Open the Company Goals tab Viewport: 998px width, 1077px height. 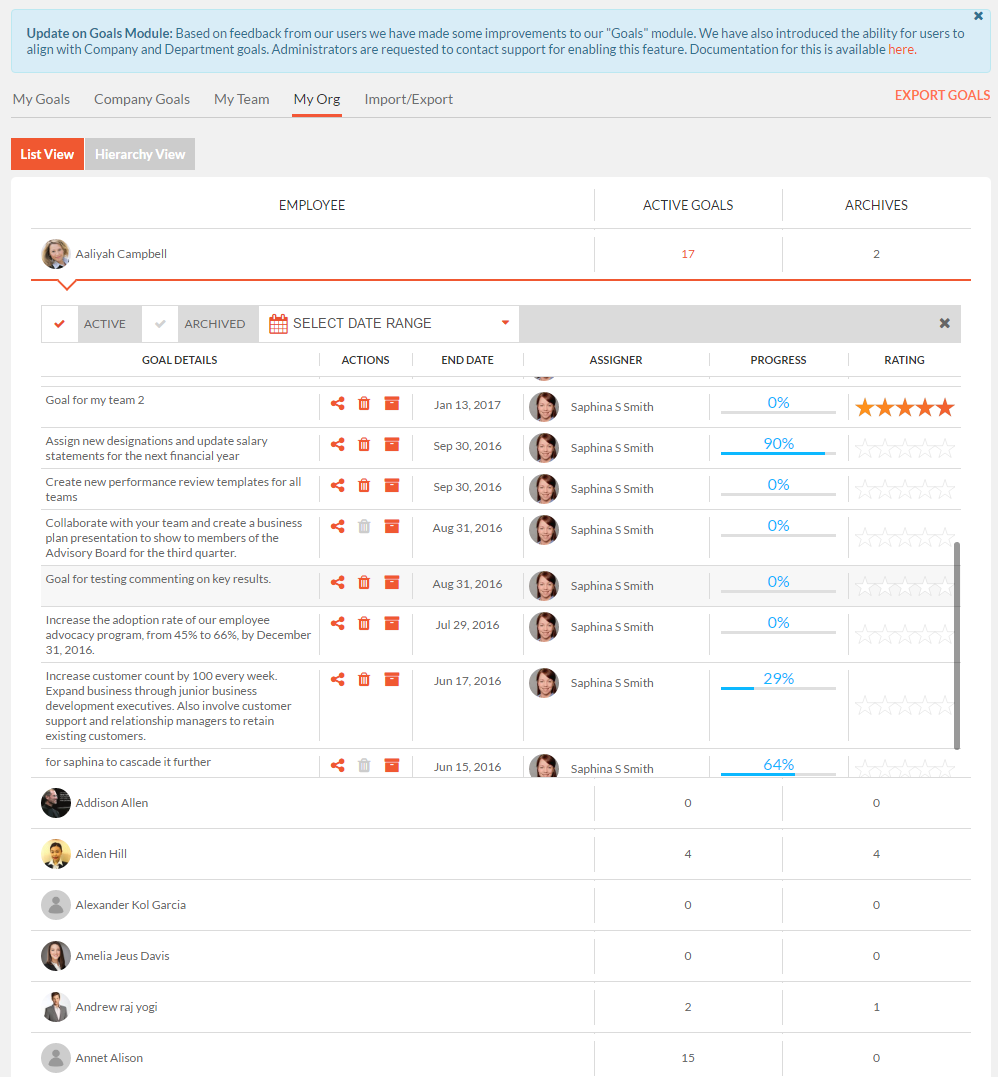coord(141,99)
